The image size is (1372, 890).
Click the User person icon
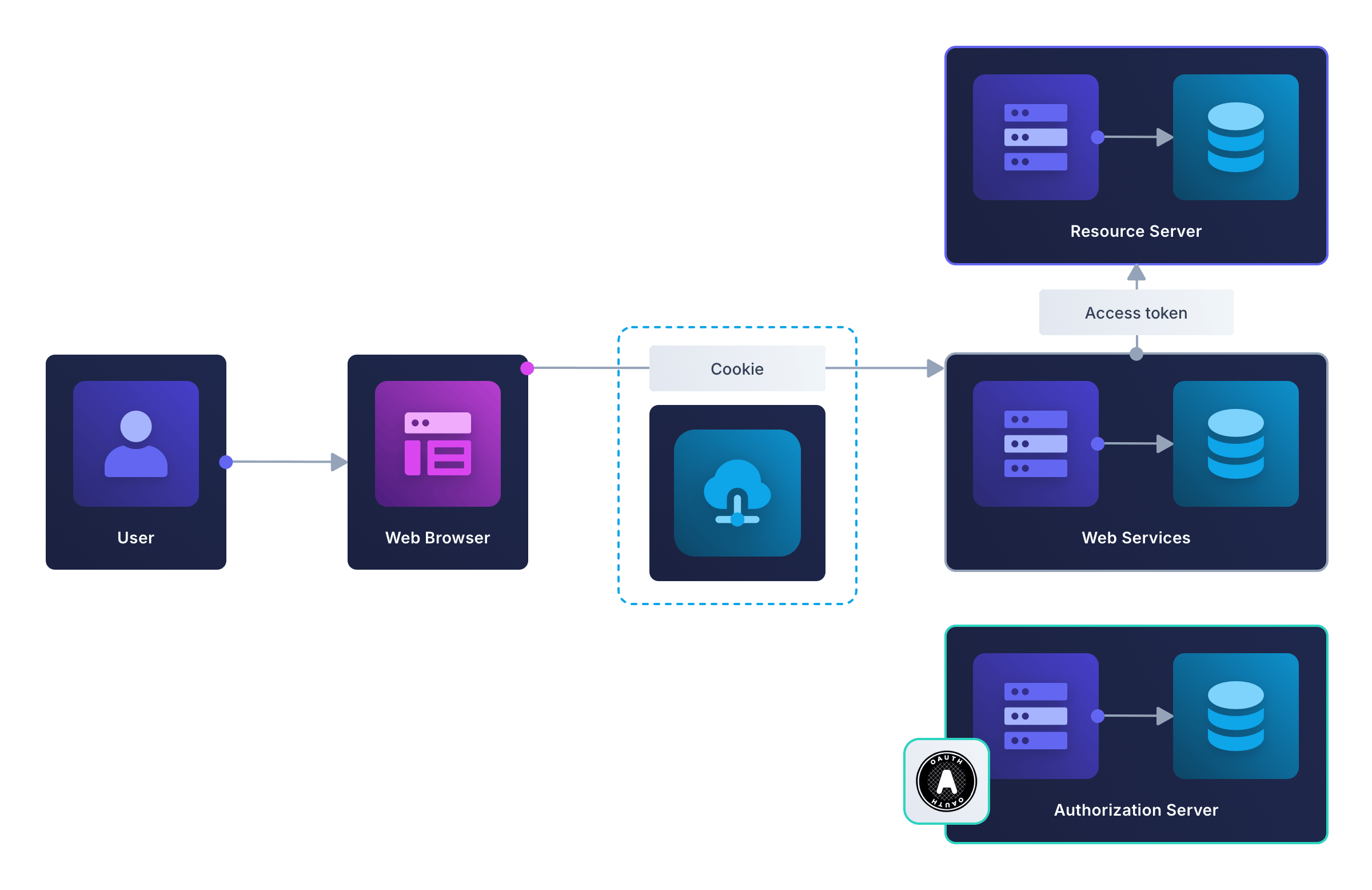(x=136, y=443)
